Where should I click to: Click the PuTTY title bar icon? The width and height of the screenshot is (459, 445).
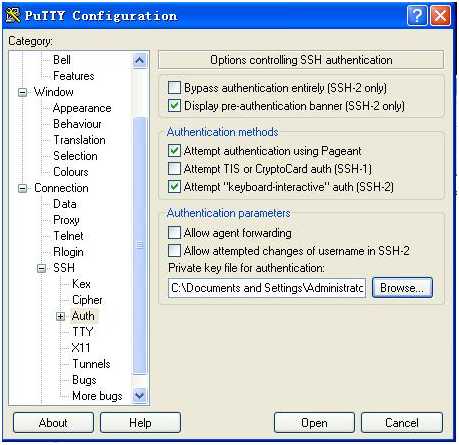point(13,15)
